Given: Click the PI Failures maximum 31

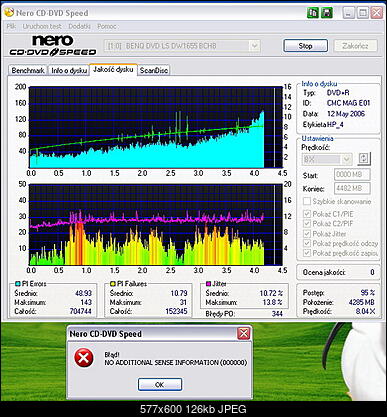Looking at the screenshot, I should click(x=183, y=302).
